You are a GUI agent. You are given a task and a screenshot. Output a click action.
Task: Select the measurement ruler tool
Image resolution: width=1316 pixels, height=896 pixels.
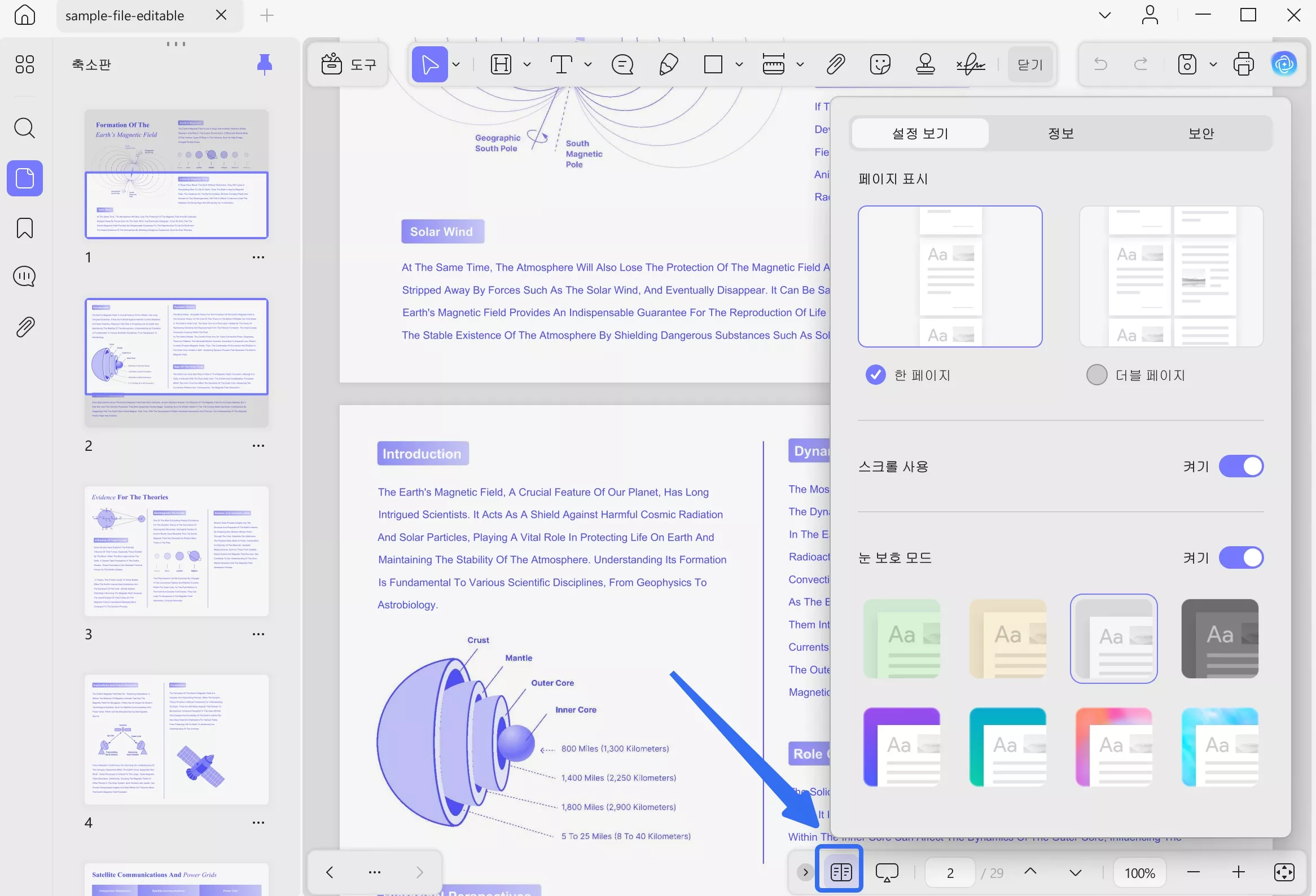[x=773, y=64]
